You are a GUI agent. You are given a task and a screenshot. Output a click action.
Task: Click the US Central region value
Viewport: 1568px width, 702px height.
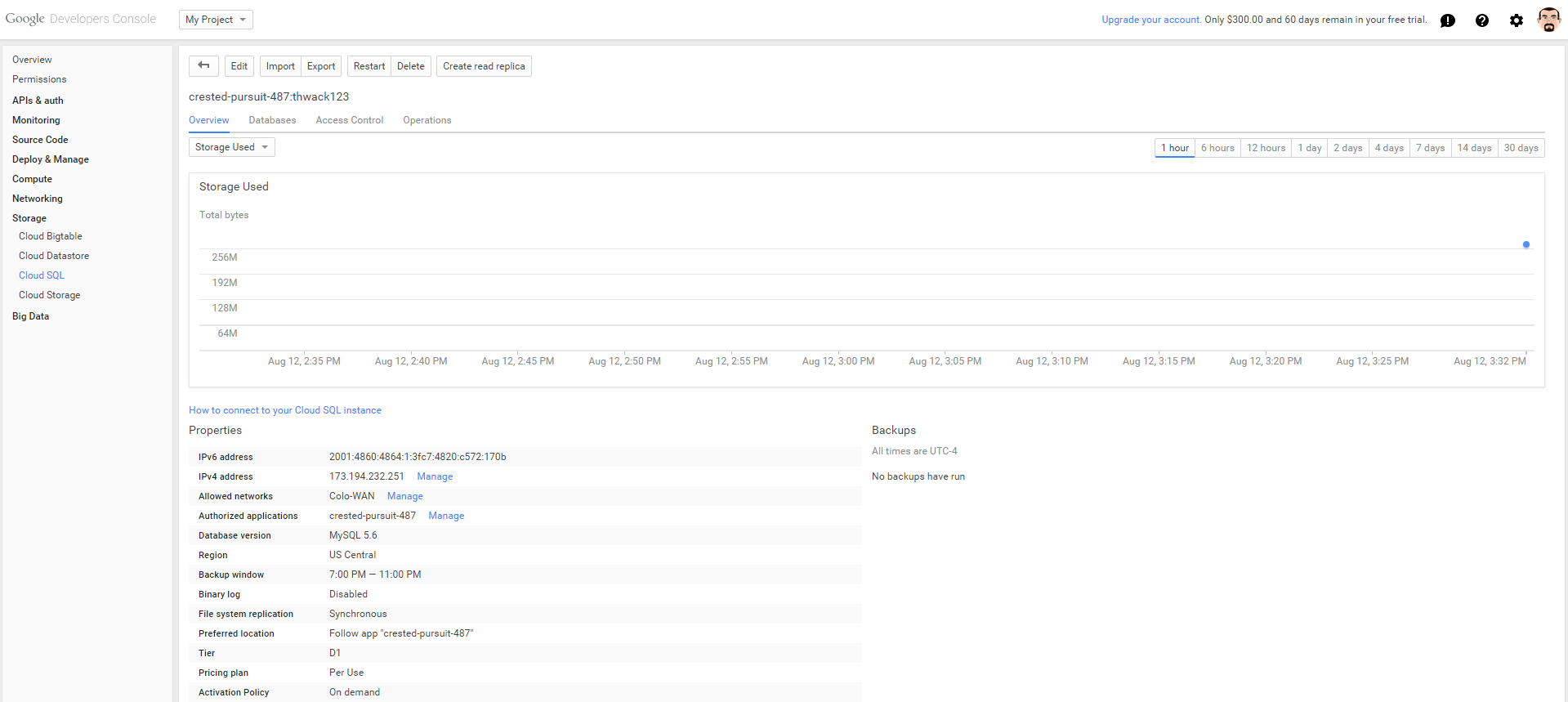click(352, 555)
